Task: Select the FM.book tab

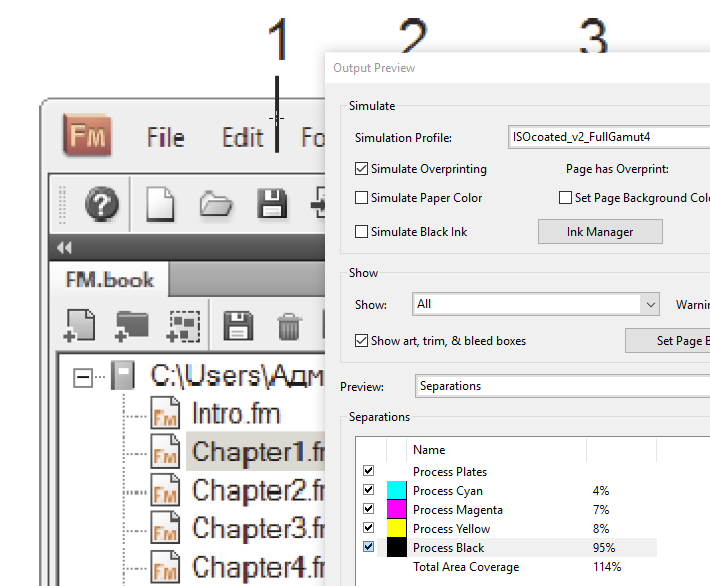Action: (x=109, y=279)
